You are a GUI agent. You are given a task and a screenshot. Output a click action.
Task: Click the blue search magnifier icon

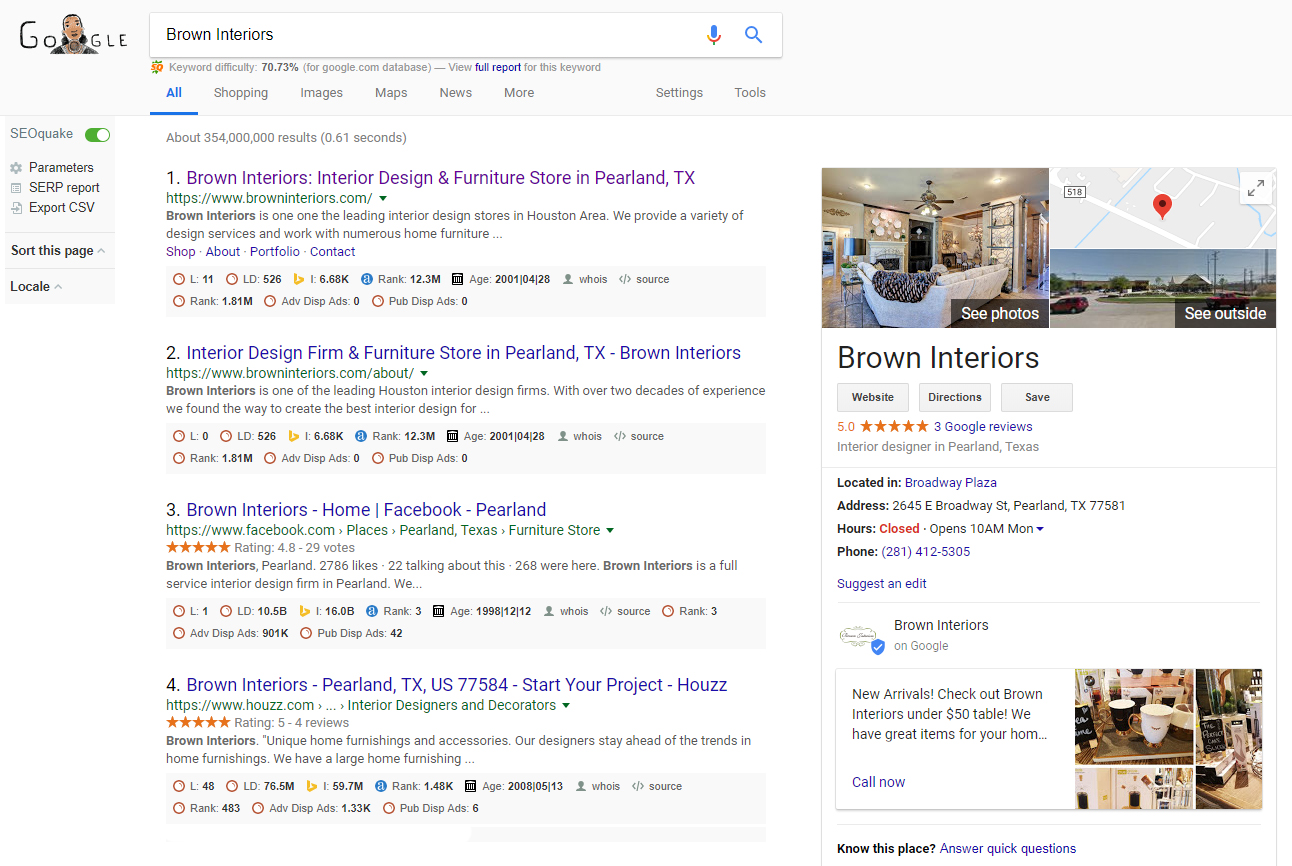coord(754,35)
